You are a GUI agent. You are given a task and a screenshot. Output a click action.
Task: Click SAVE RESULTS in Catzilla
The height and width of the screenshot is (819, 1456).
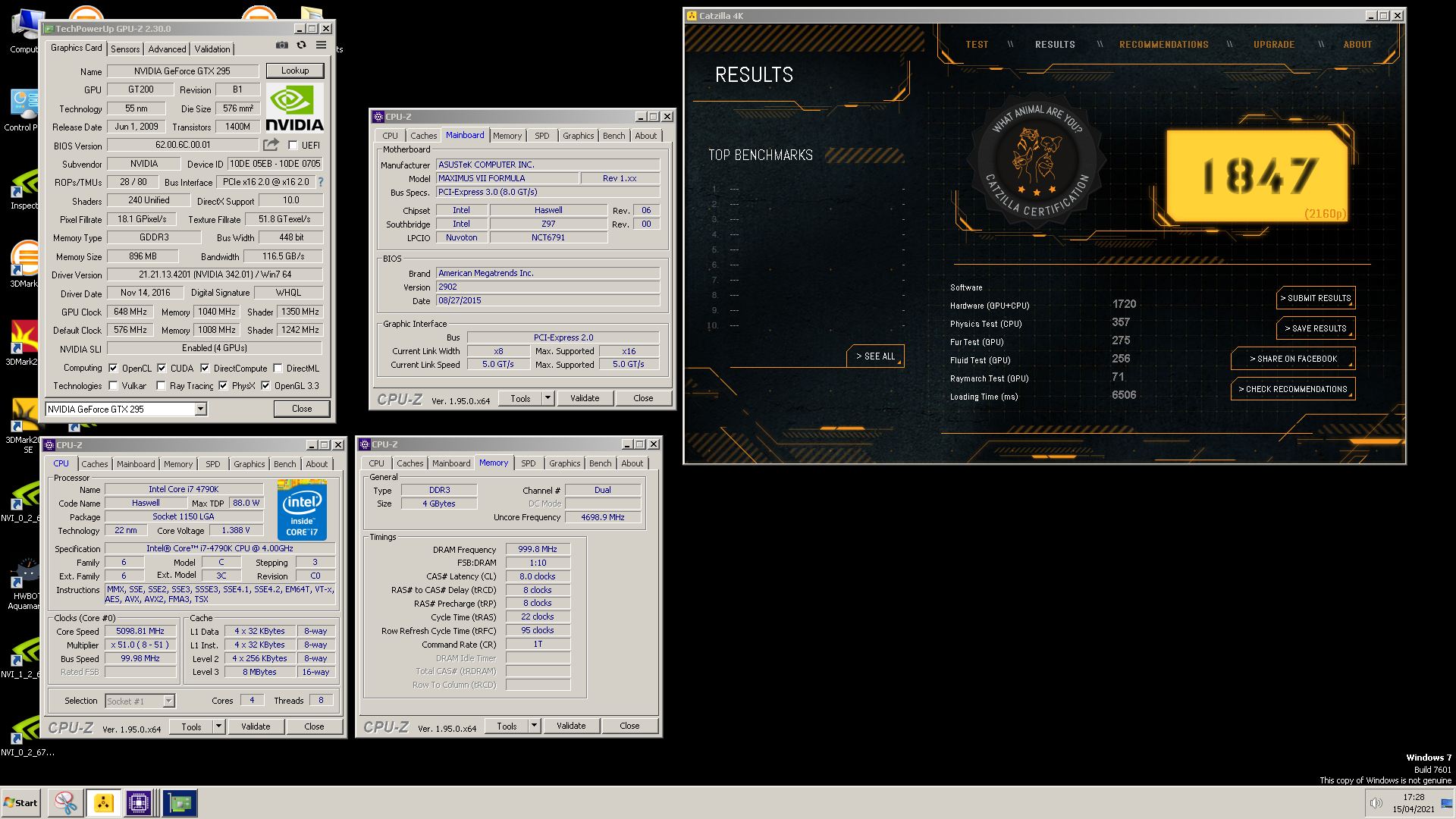pyautogui.click(x=1316, y=328)
